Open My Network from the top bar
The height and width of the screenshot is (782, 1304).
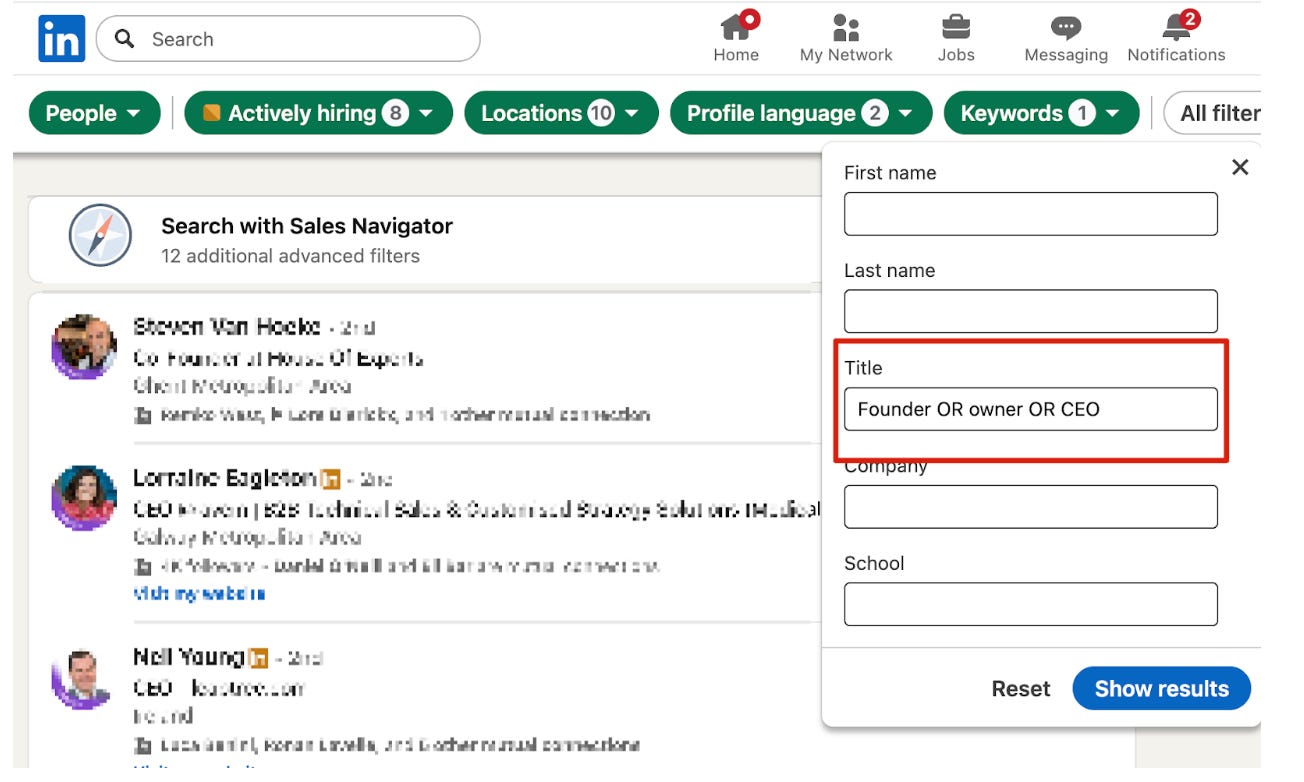click(x=846, y=38)
